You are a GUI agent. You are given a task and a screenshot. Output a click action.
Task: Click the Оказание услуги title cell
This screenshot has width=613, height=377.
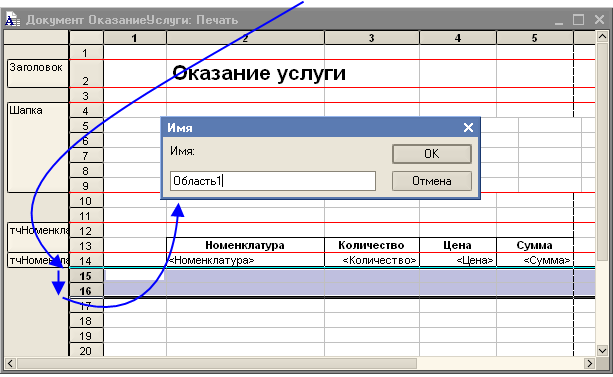click(259, 73)
